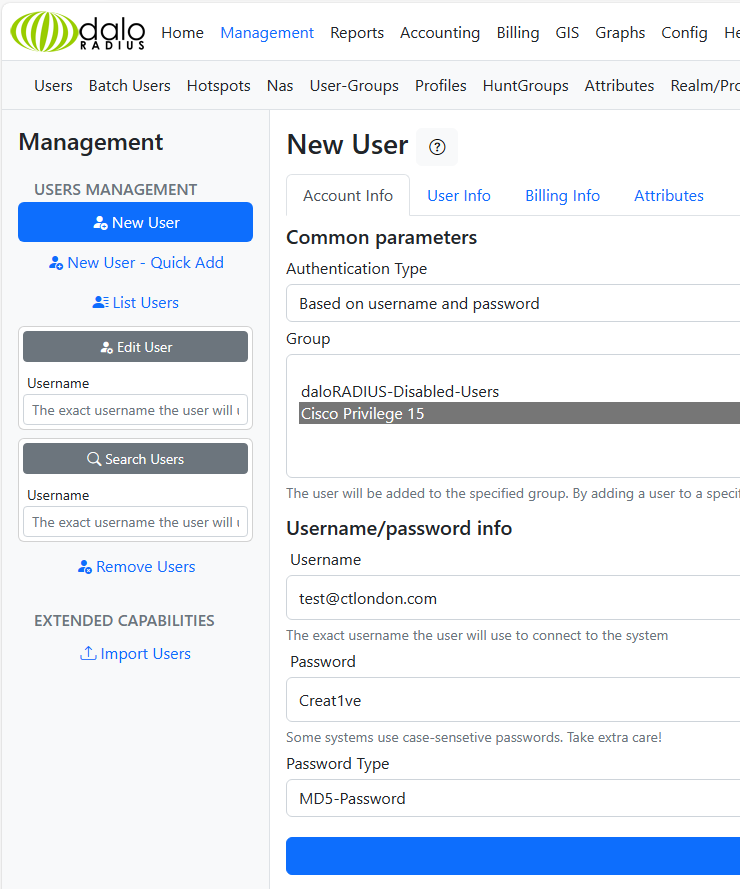
Task: Navigate to the Graphs menu
Action: click(619, 33)
